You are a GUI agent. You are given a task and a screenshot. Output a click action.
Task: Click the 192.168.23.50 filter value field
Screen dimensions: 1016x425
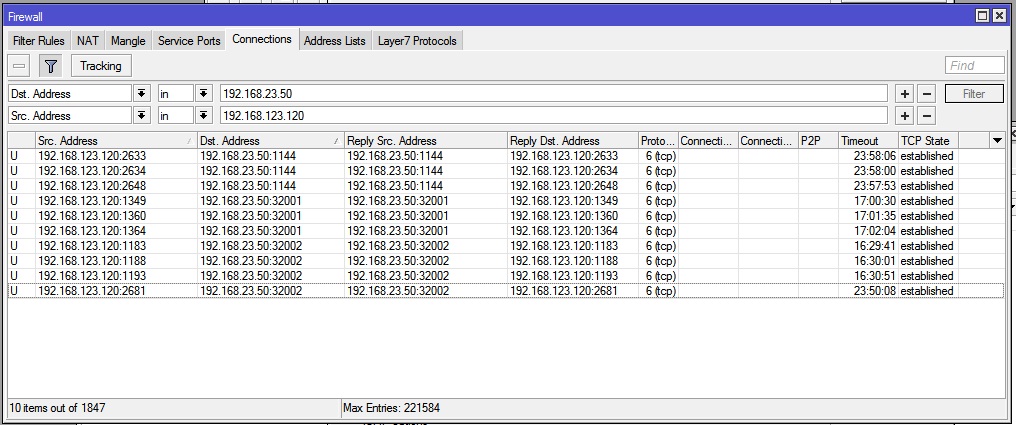point(553,94)
